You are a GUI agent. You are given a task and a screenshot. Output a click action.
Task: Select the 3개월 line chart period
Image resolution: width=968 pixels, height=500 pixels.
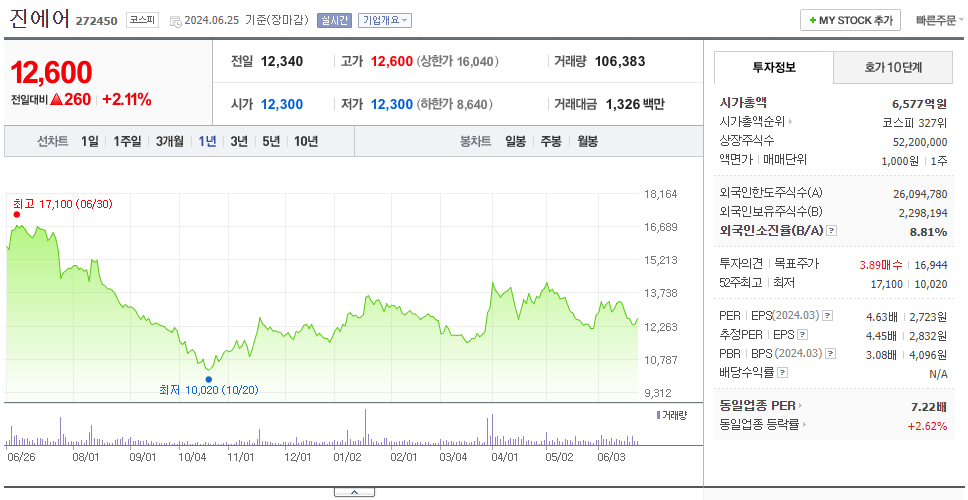click(x=170, y=141)
